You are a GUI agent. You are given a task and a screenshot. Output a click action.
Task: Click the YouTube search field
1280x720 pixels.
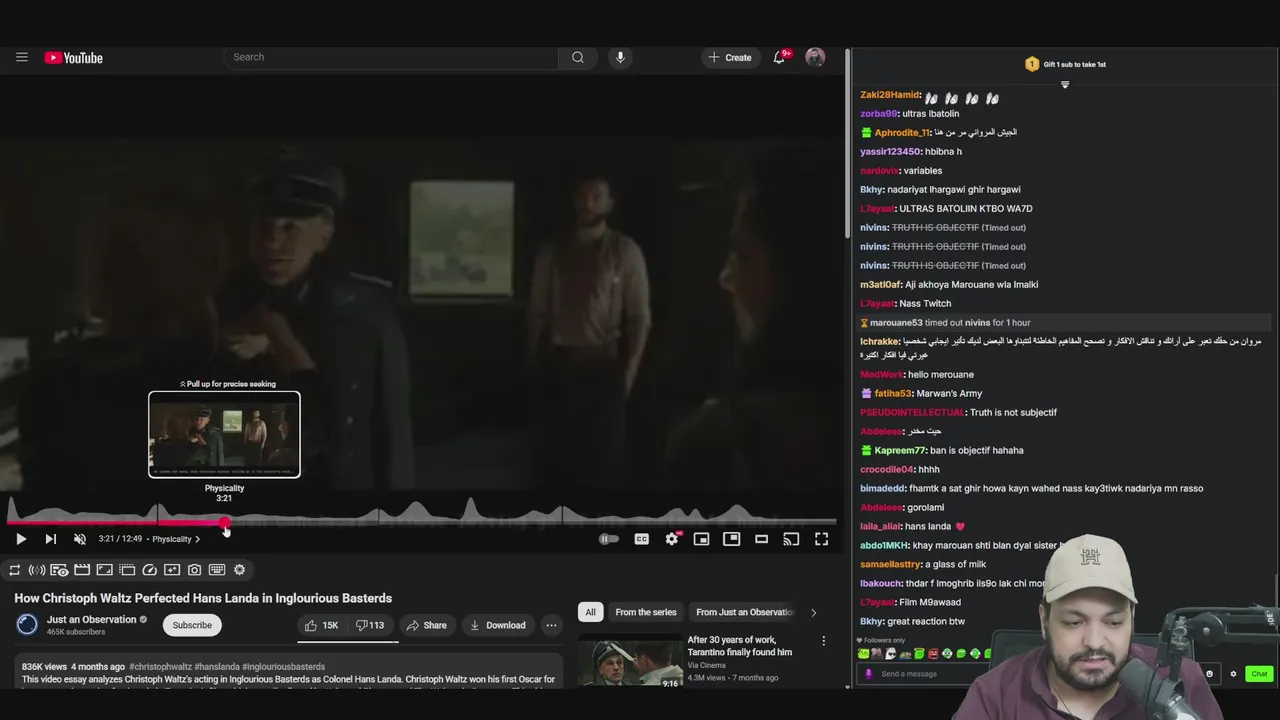pyautogui.click(x=390, y=57)
